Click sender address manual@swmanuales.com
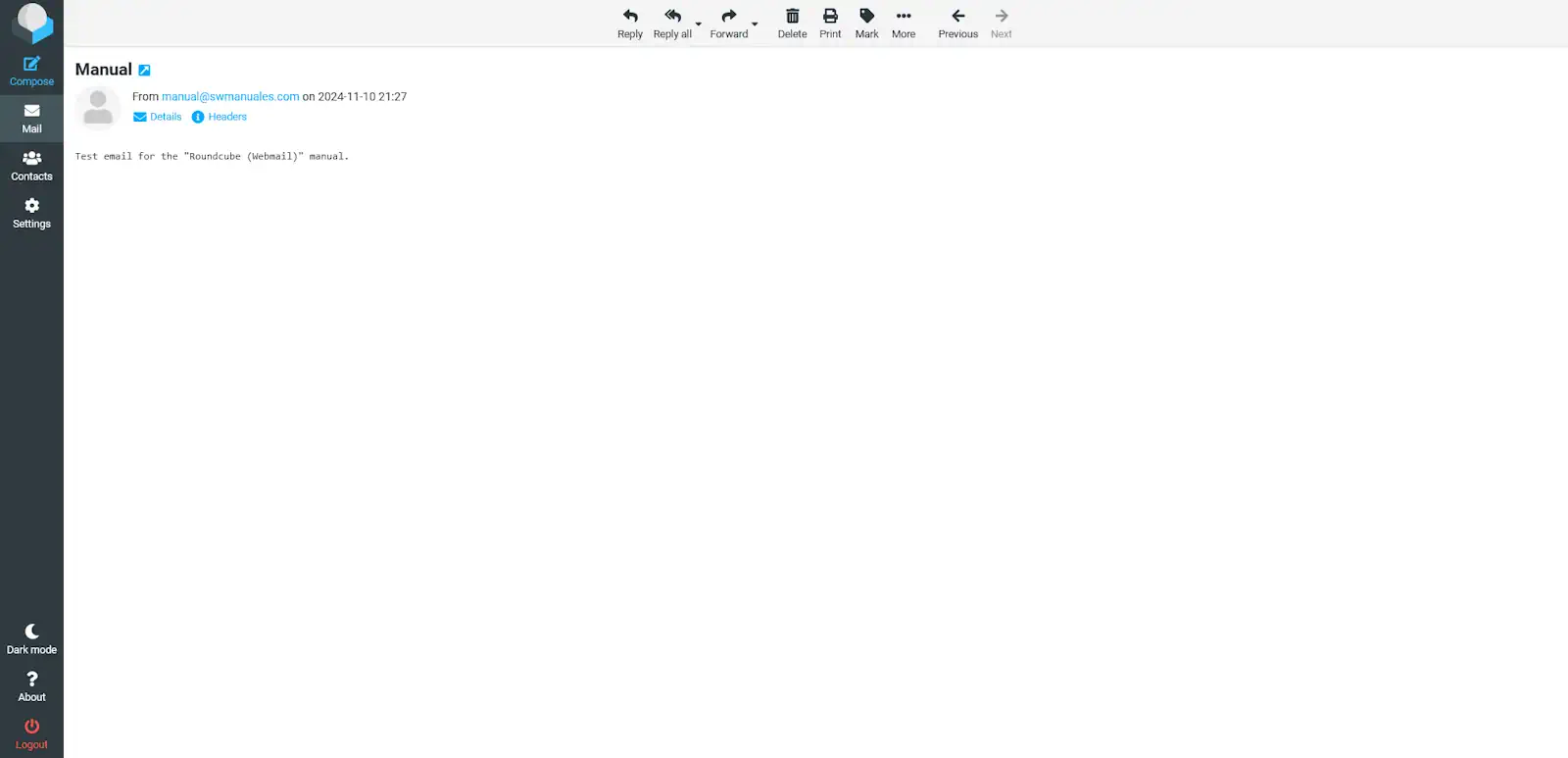Viewport: 1568px width, 758px height. click(230, 97)
